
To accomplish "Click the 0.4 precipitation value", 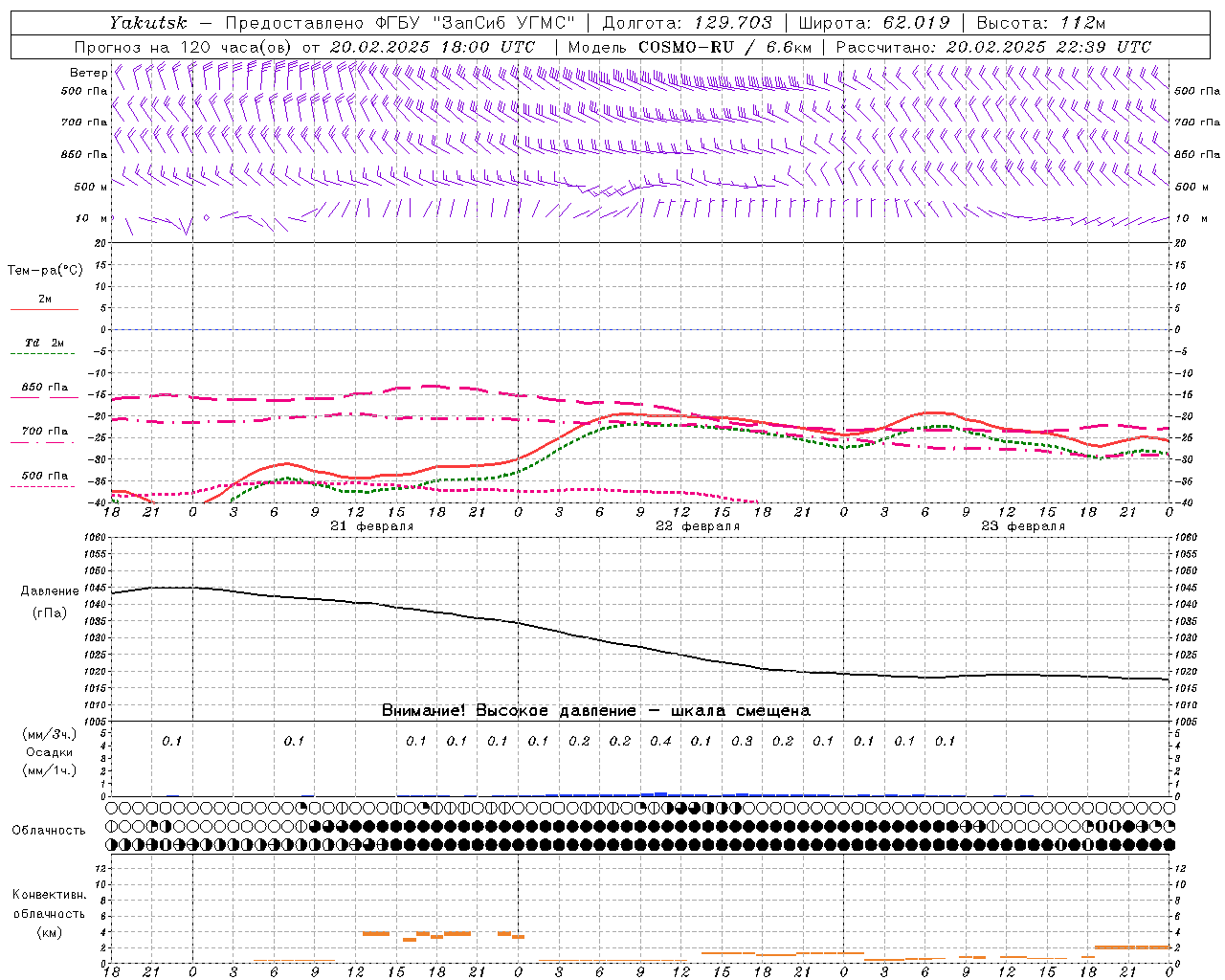I will pos(660,741).
